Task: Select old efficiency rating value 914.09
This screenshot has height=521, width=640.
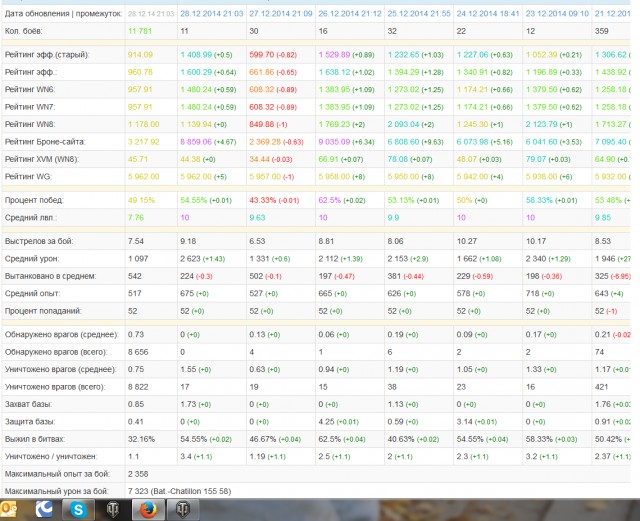Action: click(140, 55)
